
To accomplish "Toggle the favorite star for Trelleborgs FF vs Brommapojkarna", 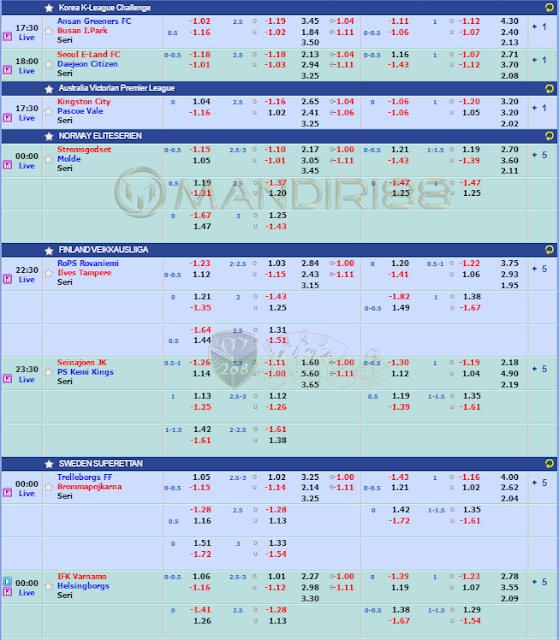I will point(49,487).
